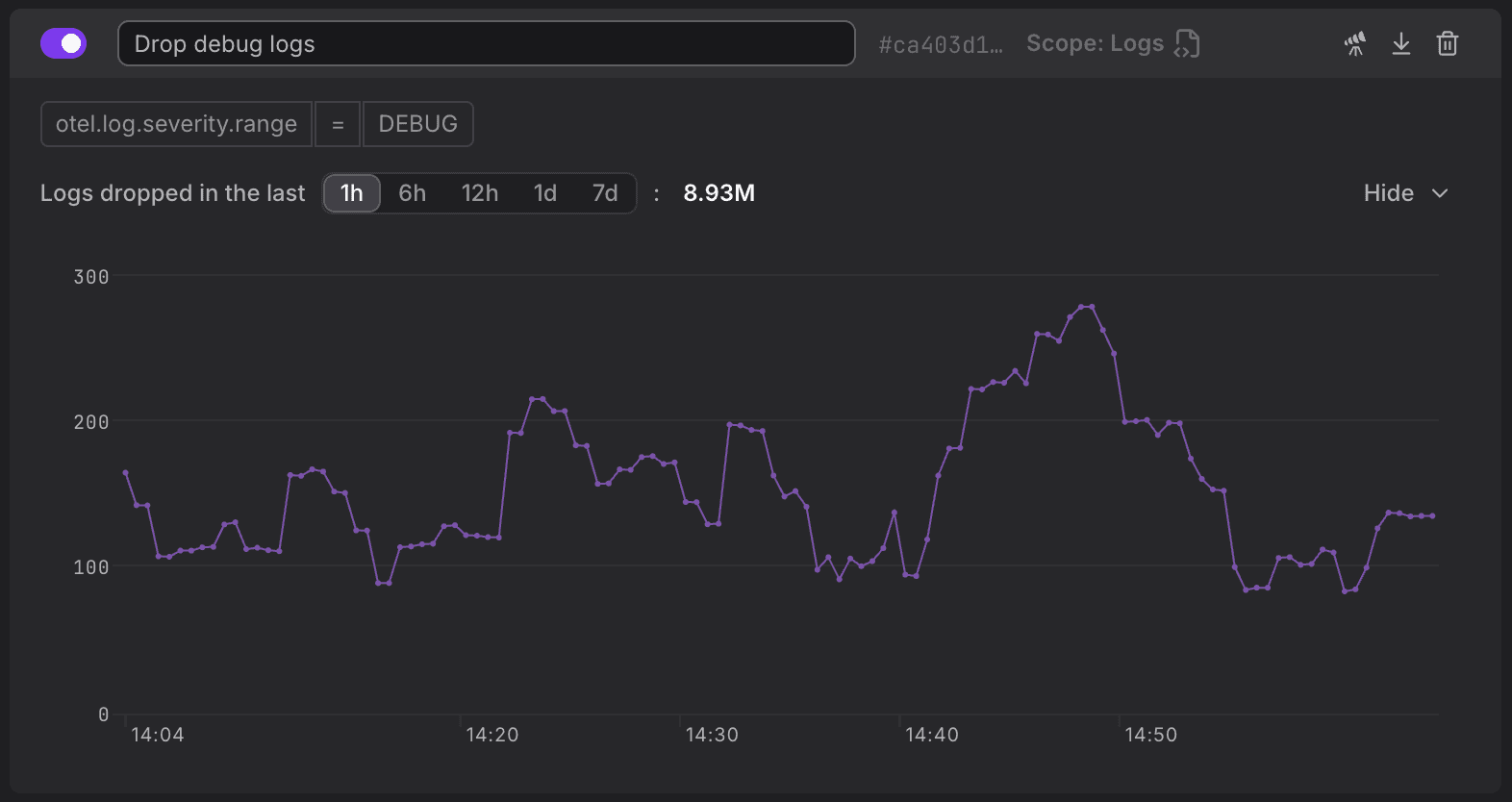Screen dimensions: 1512x802
Task: Click the download rule icon
Action: [1401, 43]
